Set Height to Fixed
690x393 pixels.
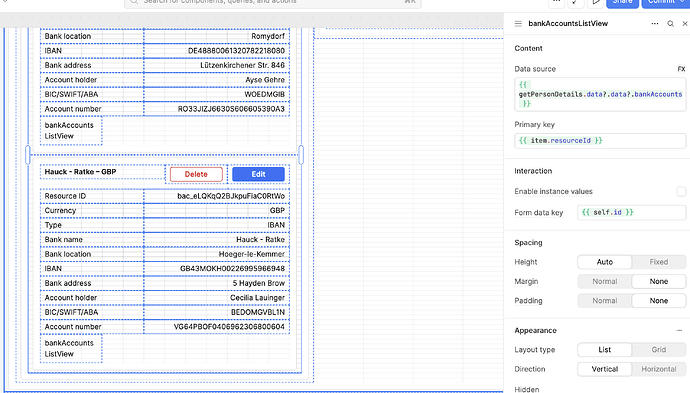coord(659,262)
